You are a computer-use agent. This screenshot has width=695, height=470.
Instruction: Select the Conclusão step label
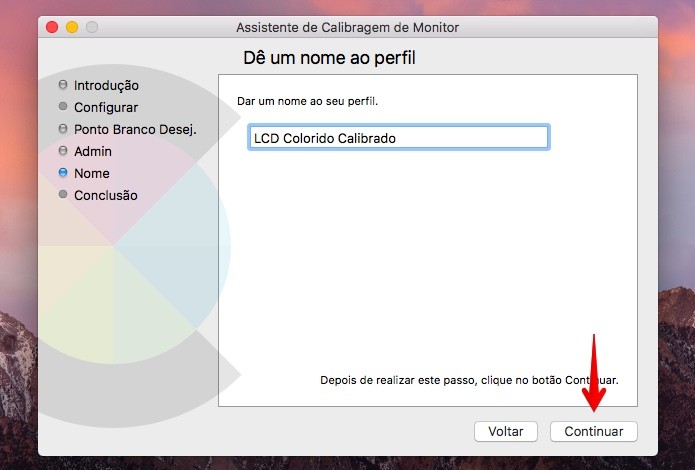105,196
